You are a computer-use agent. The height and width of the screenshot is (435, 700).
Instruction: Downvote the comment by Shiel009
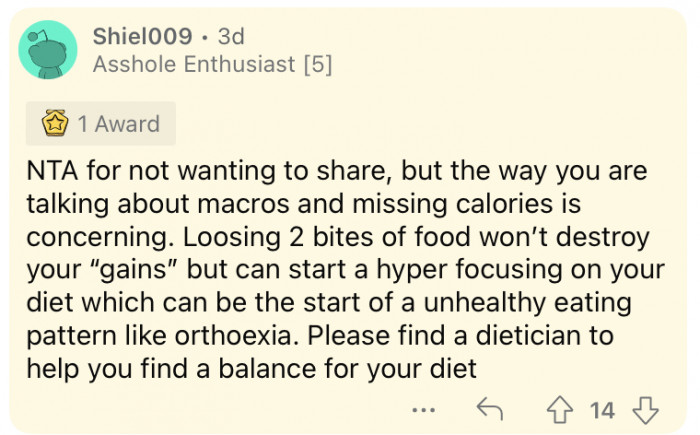645,410
